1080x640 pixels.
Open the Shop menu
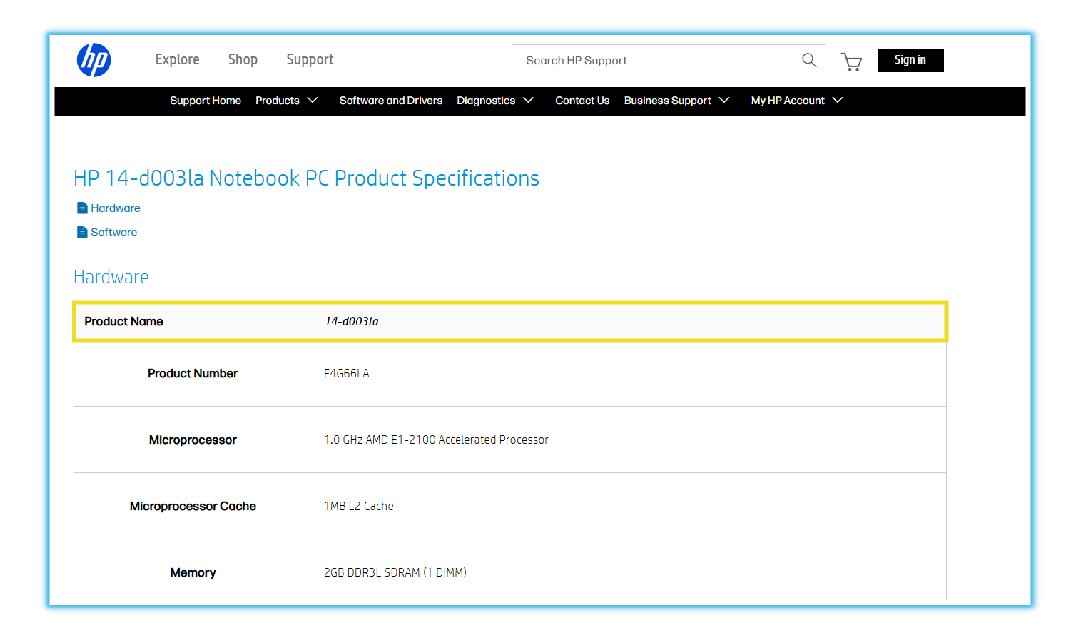coord(242,60)
